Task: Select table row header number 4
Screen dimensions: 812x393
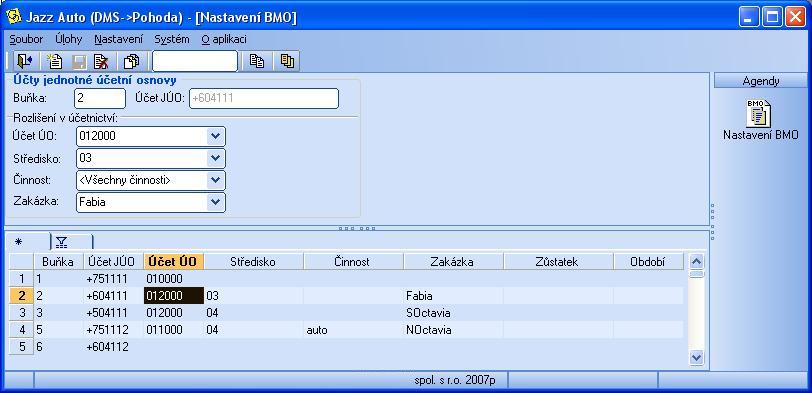Action: (21, 330)
